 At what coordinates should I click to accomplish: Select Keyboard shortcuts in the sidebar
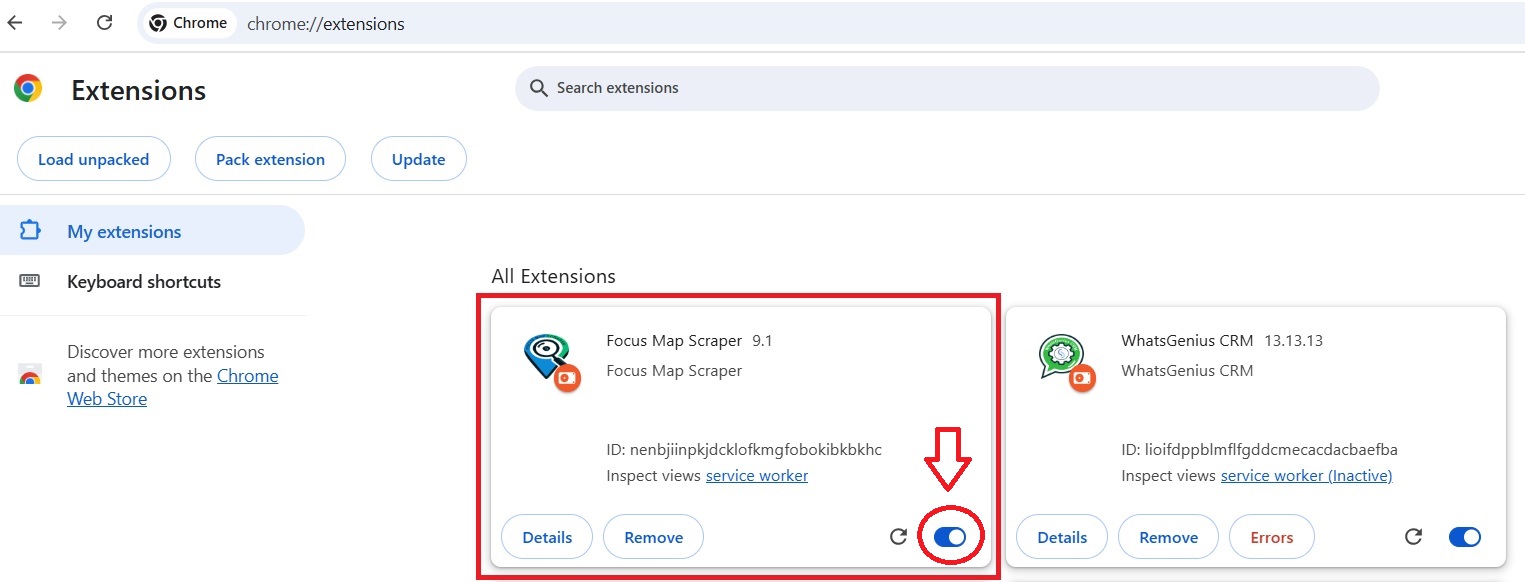[144, 281]
